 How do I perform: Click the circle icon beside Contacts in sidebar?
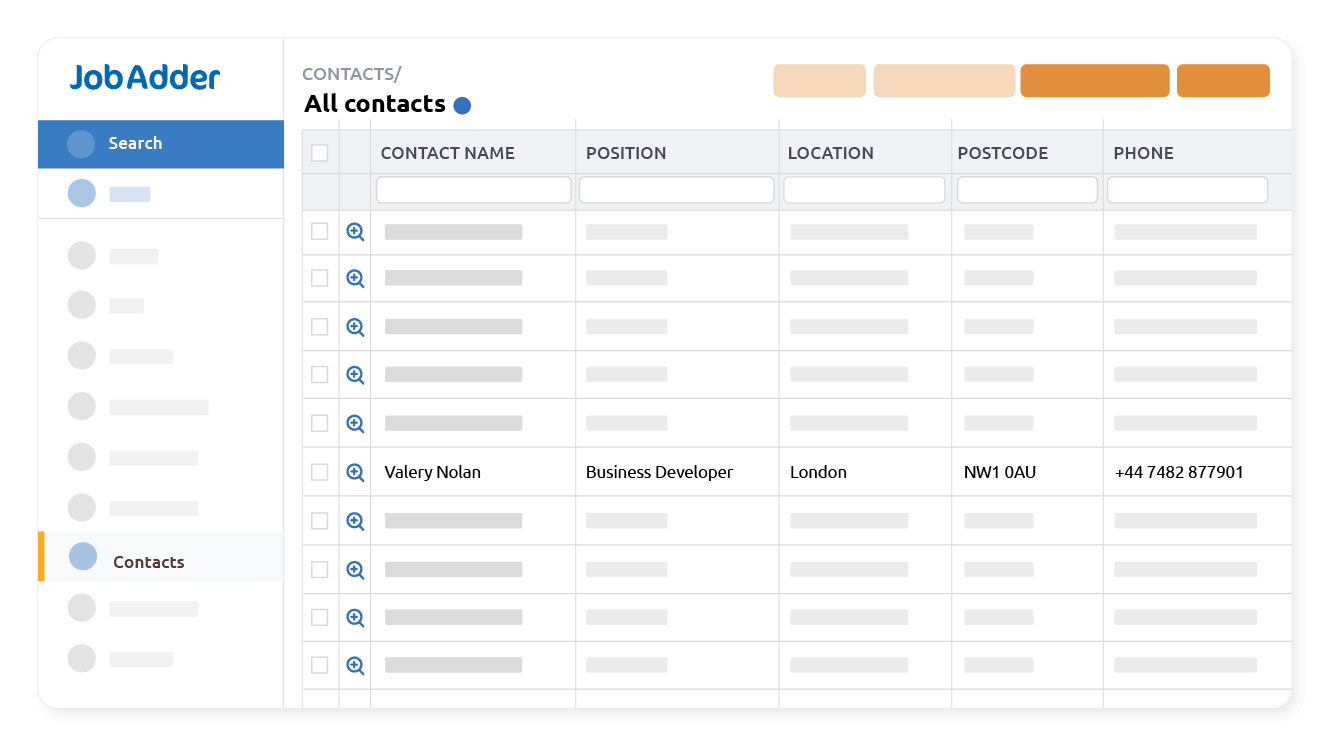pos(81,561)
